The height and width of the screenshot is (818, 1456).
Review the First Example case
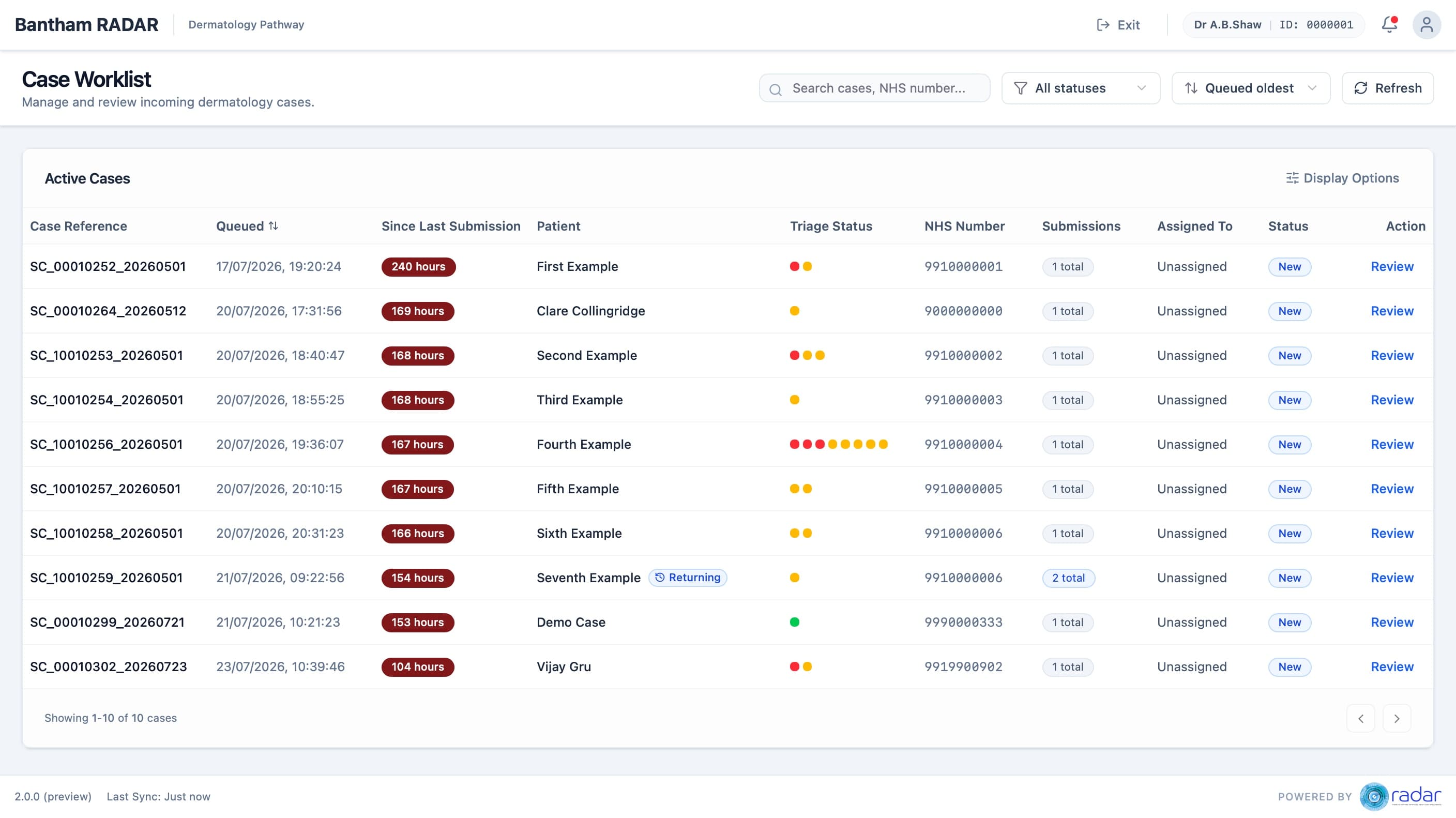[1392, 267]
